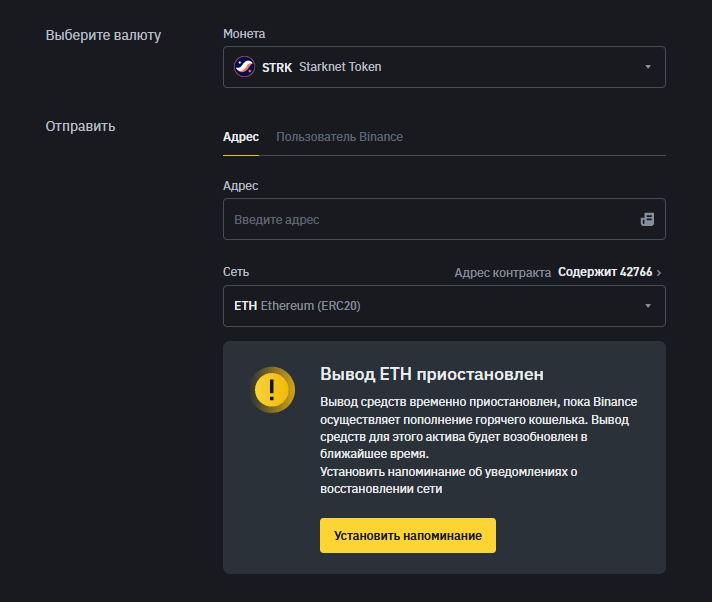Click the Монета field label
Image resolution: width=712 pixels, height=602 pixels.
(x=244, y=34)
